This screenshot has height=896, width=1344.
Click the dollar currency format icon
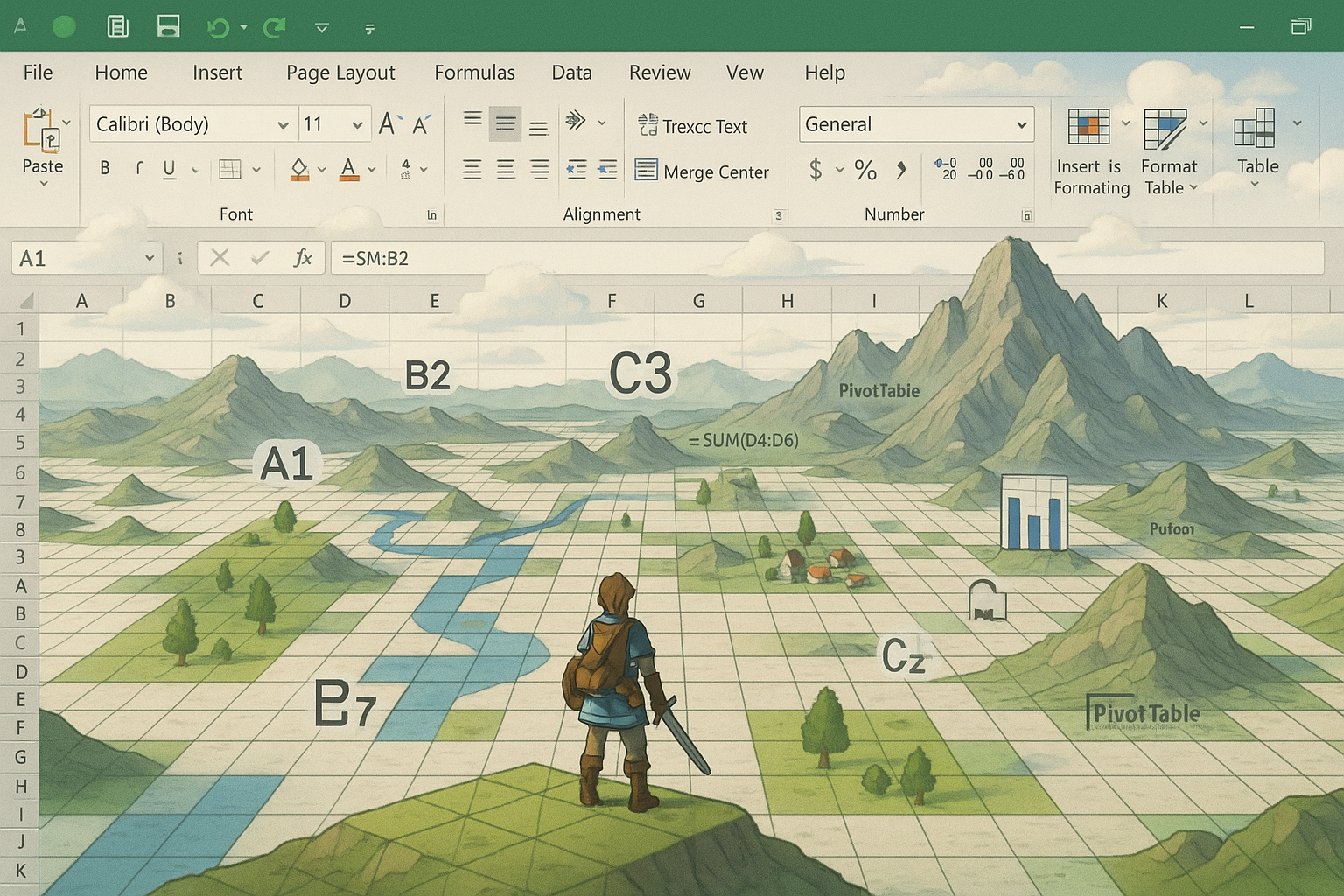815,169
